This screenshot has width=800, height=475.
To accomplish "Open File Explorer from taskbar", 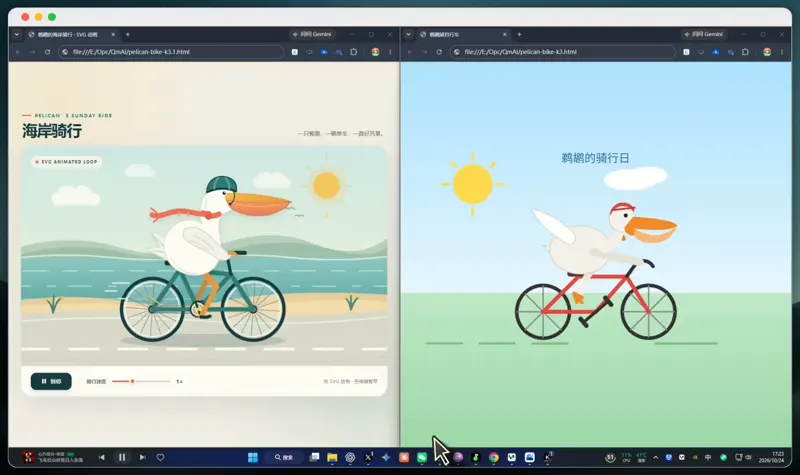I will (x=332, y=457).
